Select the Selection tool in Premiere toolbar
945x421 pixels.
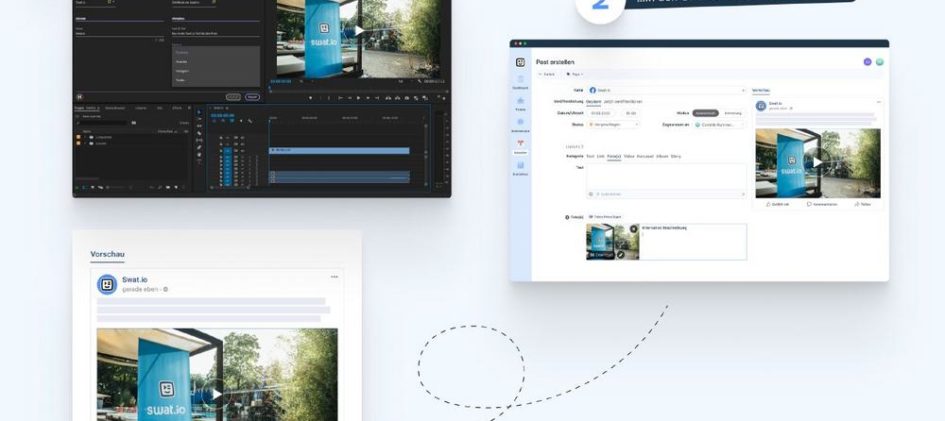(x=199, y=112)
